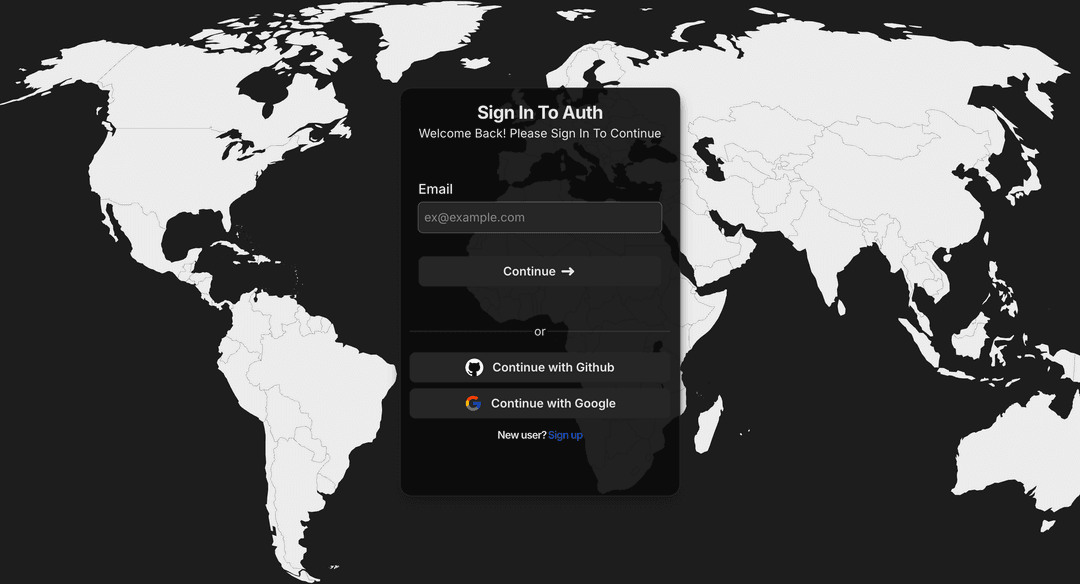This screenshot has height=584, width=1080.
Task: Click the Email field label
Action: (x=435, y=189)
